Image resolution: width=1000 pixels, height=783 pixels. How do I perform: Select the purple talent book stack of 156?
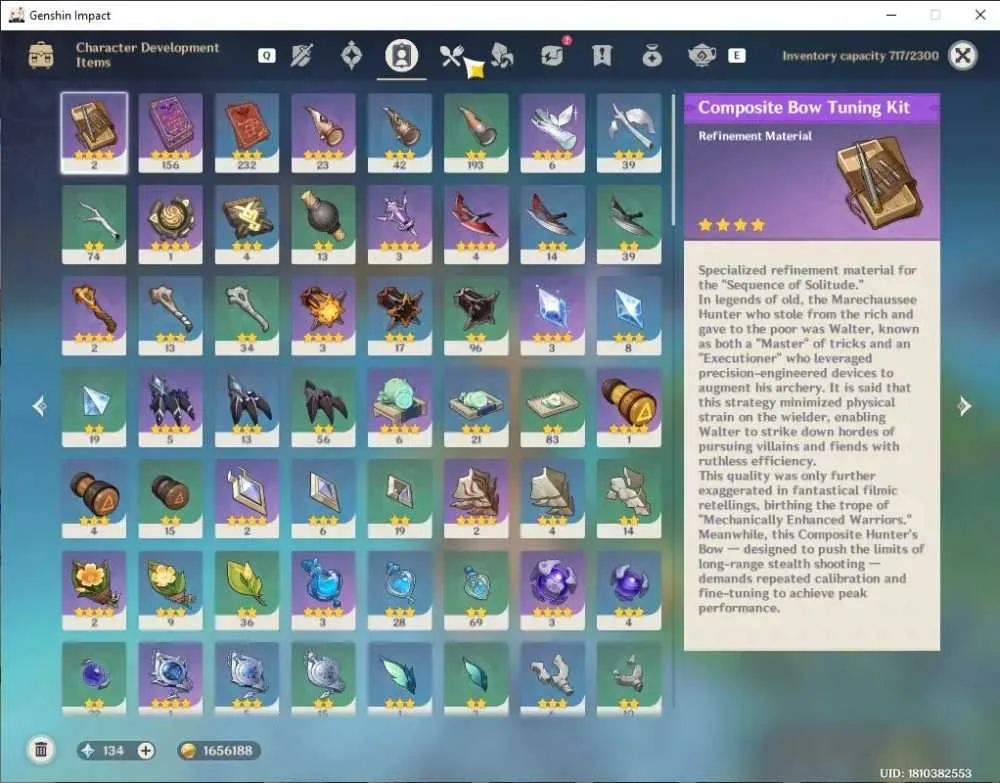click(x=170, y=133)
